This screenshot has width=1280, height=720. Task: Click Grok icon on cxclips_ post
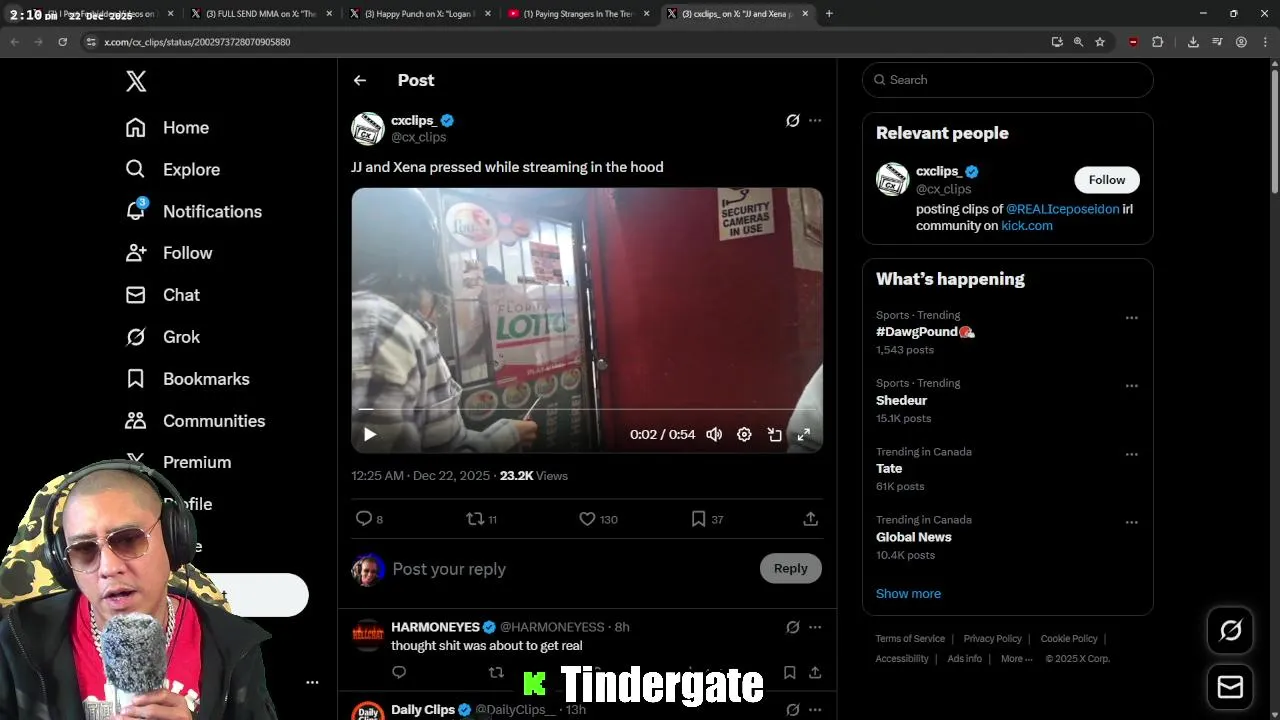[x=792, y=121]
